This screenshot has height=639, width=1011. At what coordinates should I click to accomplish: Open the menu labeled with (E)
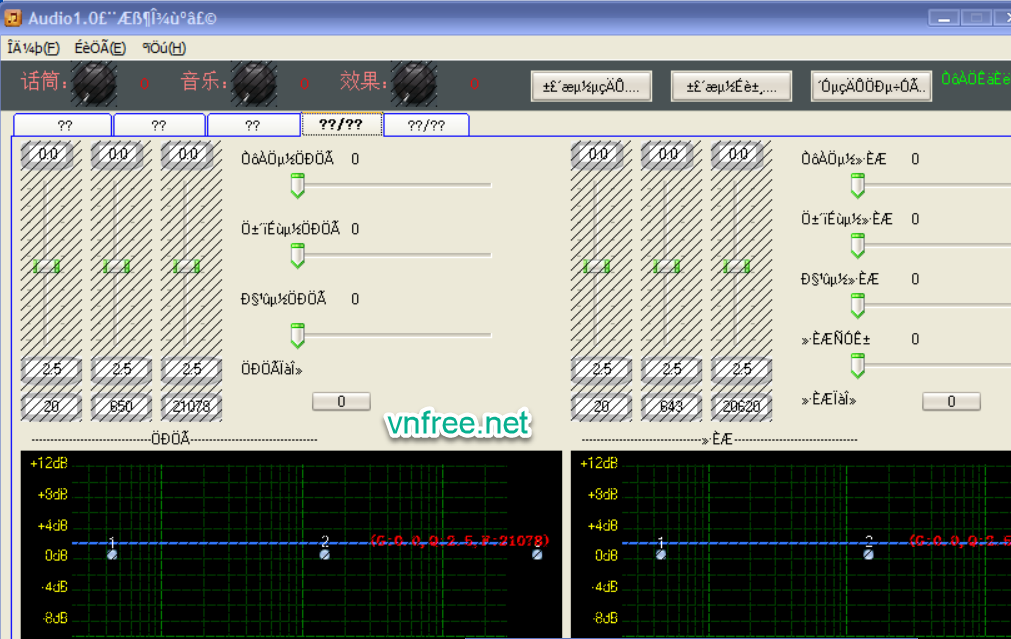point(100,48)
